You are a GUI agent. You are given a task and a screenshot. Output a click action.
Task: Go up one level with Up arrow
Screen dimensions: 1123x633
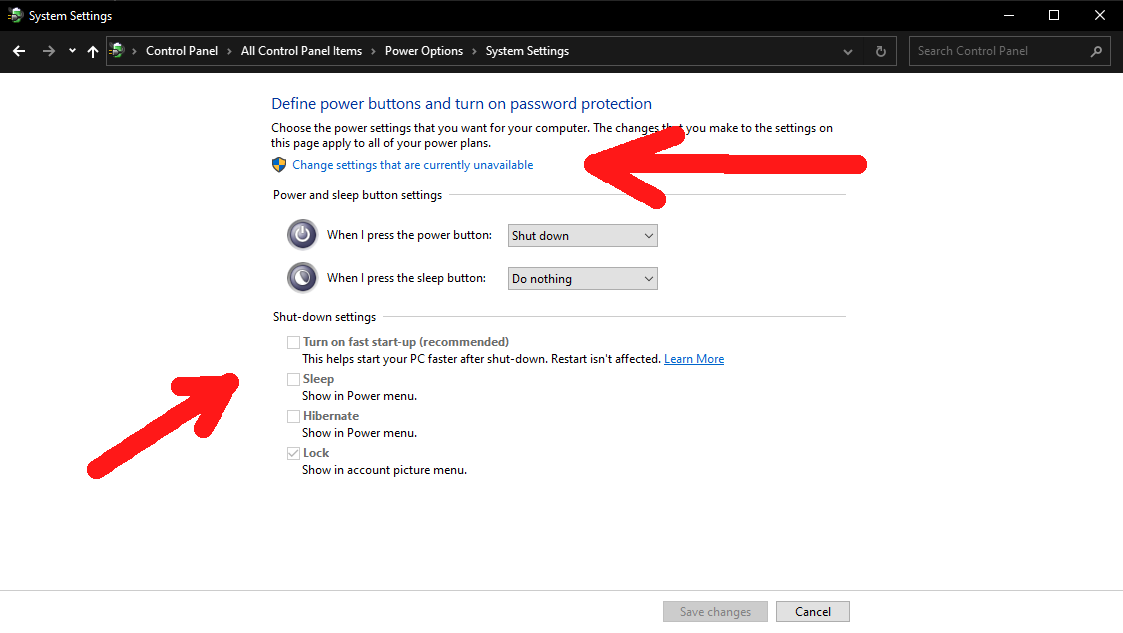(x=93, y=51)
